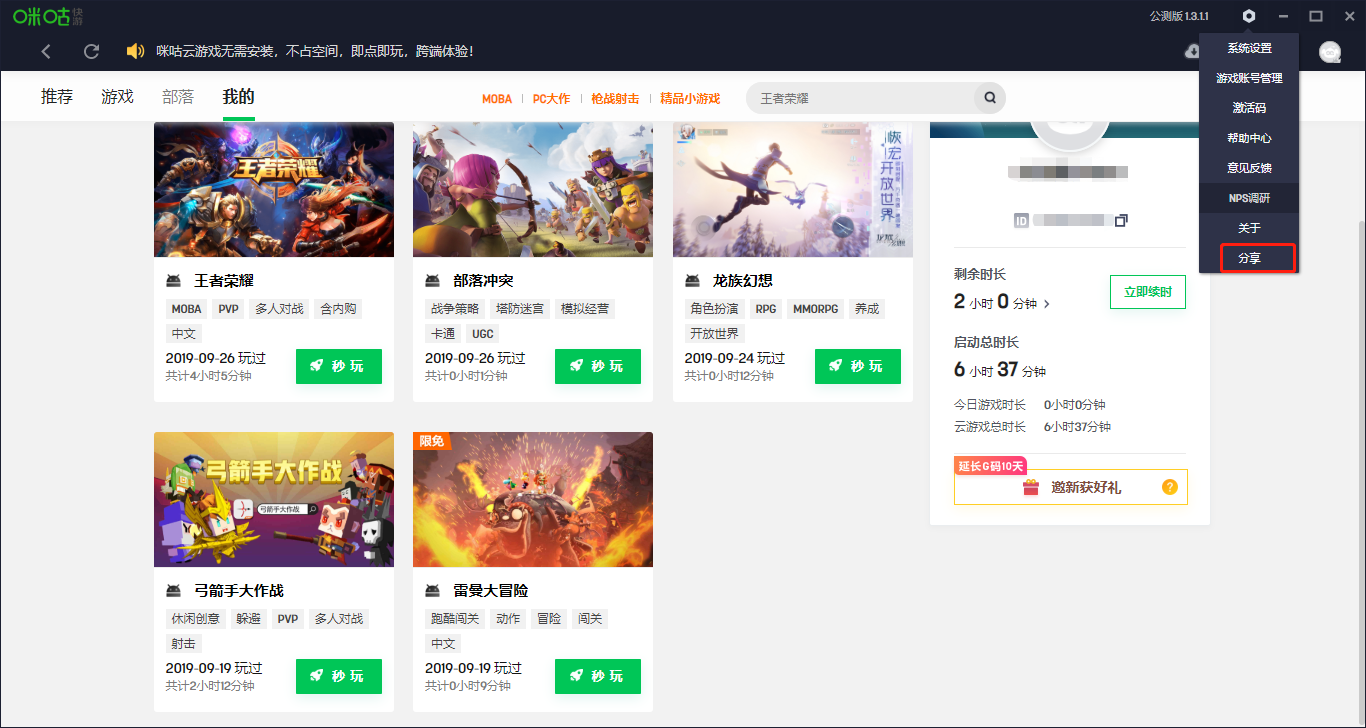1366x728 pixels.
Task: Select 激活码 in the menu
Action: point(1249,108)
